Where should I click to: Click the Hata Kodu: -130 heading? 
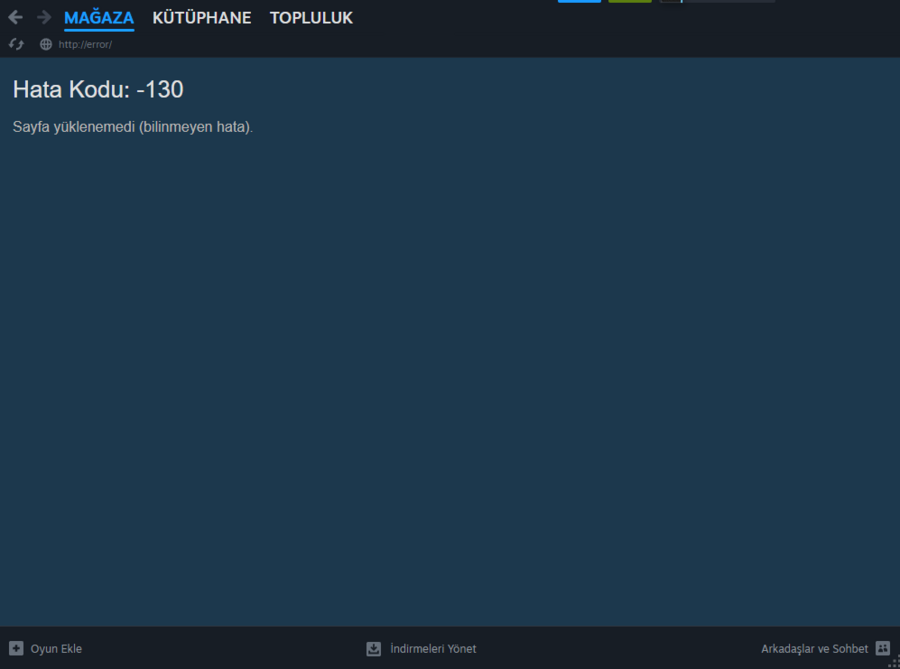pyautogui.click(x=98, y=90)
